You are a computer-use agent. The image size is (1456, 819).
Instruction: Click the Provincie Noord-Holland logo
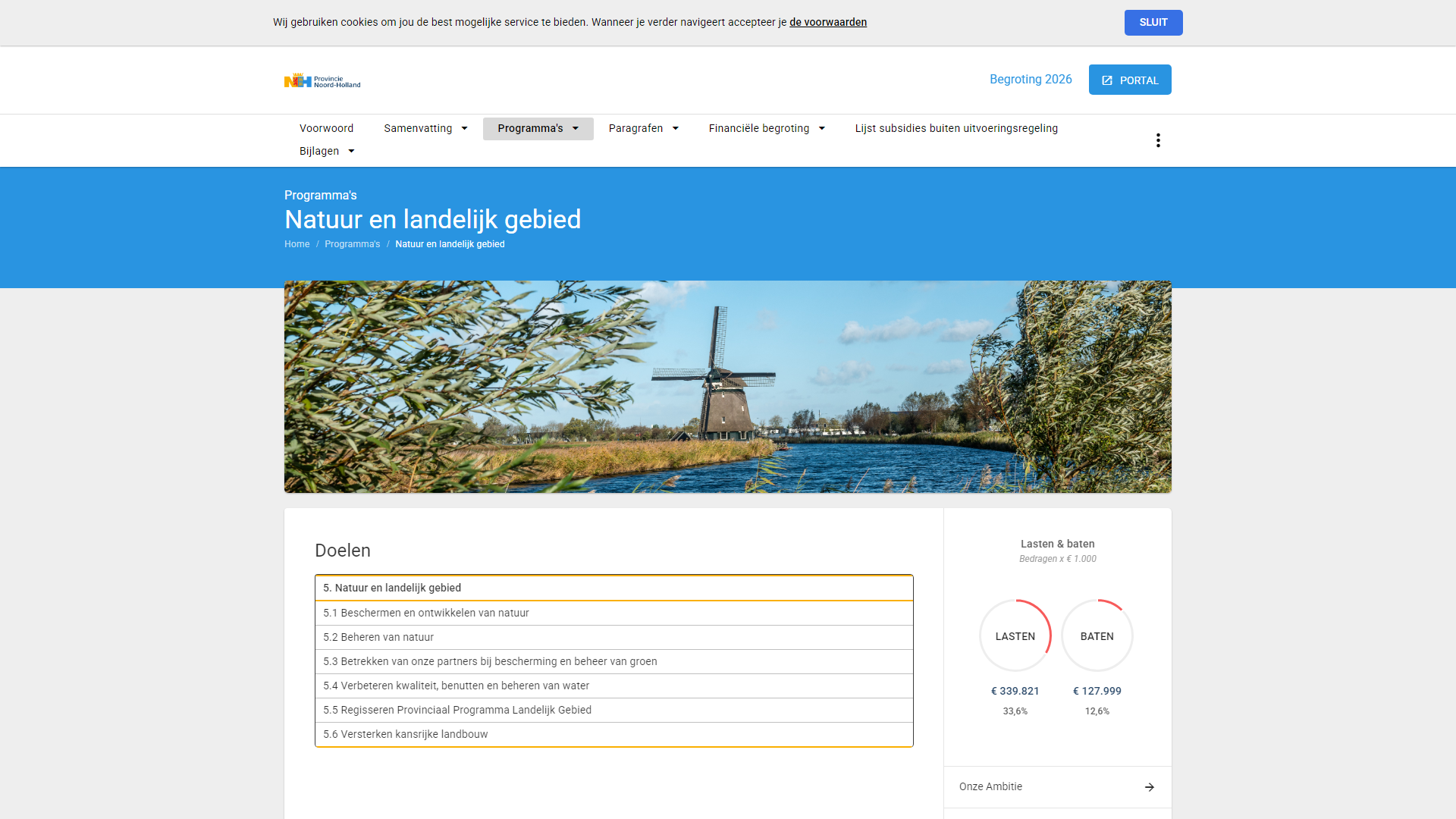point(322,80)
